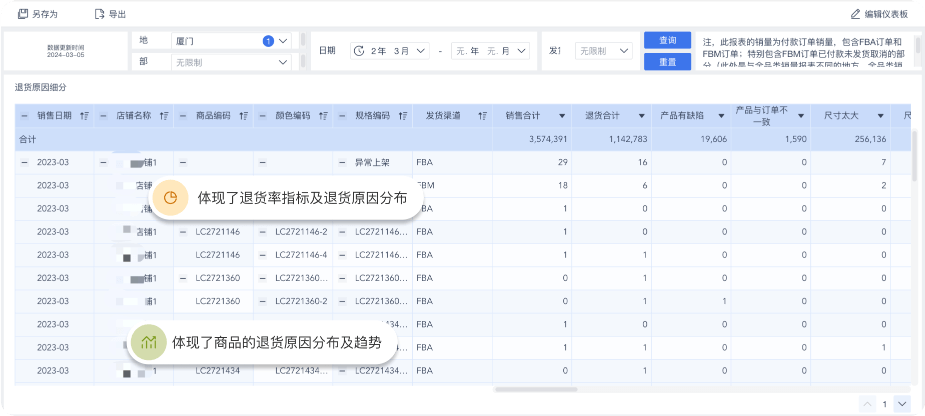Click the sort icon beside 销售日期
The image size is (925, 416).
84,116
